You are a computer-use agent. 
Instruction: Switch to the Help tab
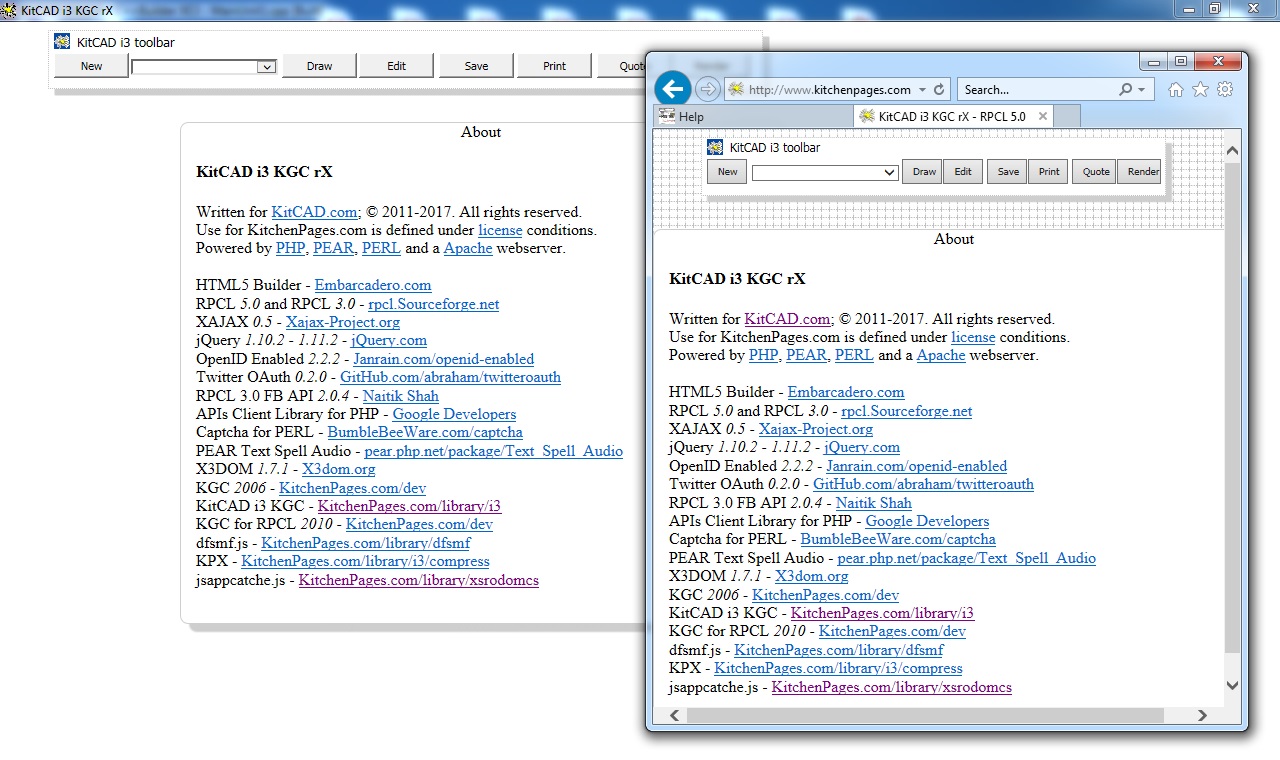[x=753, y=117]
